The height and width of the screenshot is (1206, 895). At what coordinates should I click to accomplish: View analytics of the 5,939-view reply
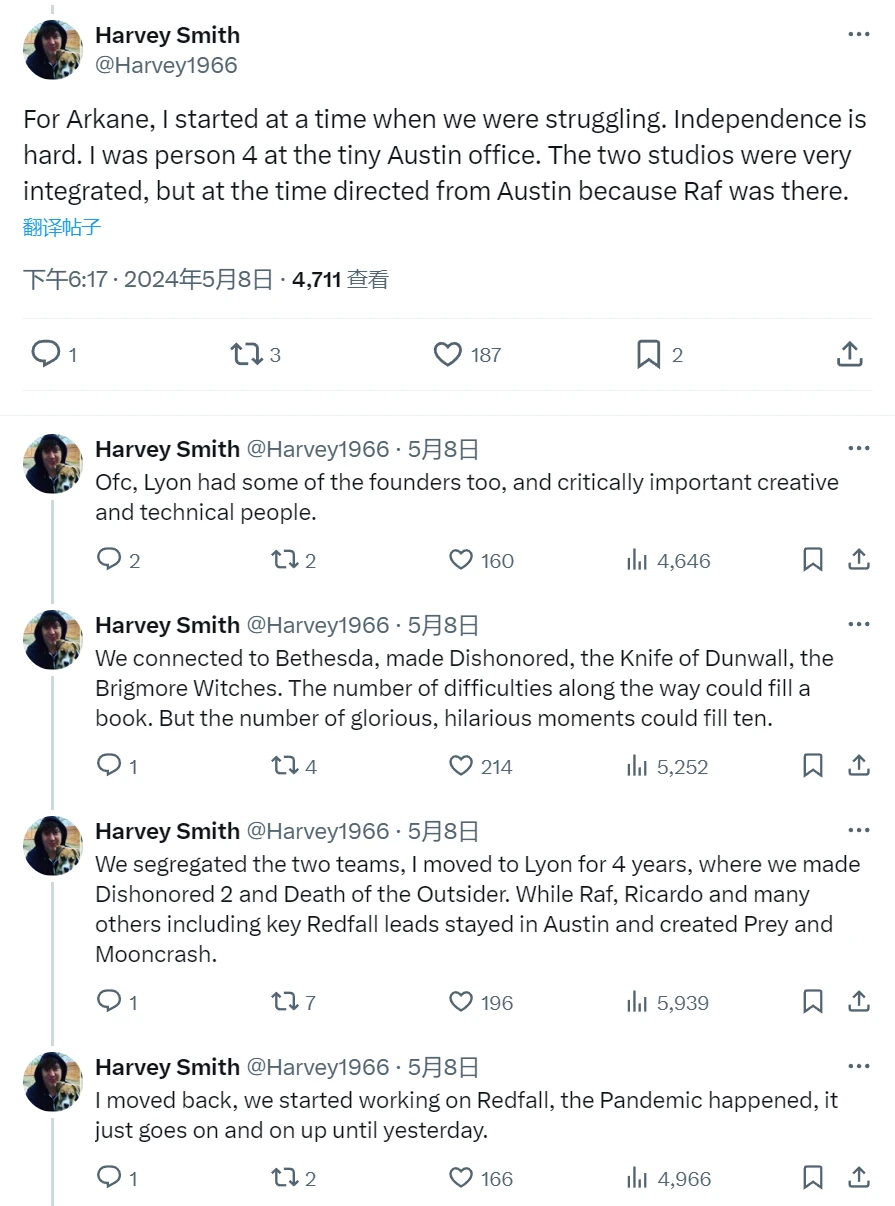pyautogui.click(x=637, y=1001)
